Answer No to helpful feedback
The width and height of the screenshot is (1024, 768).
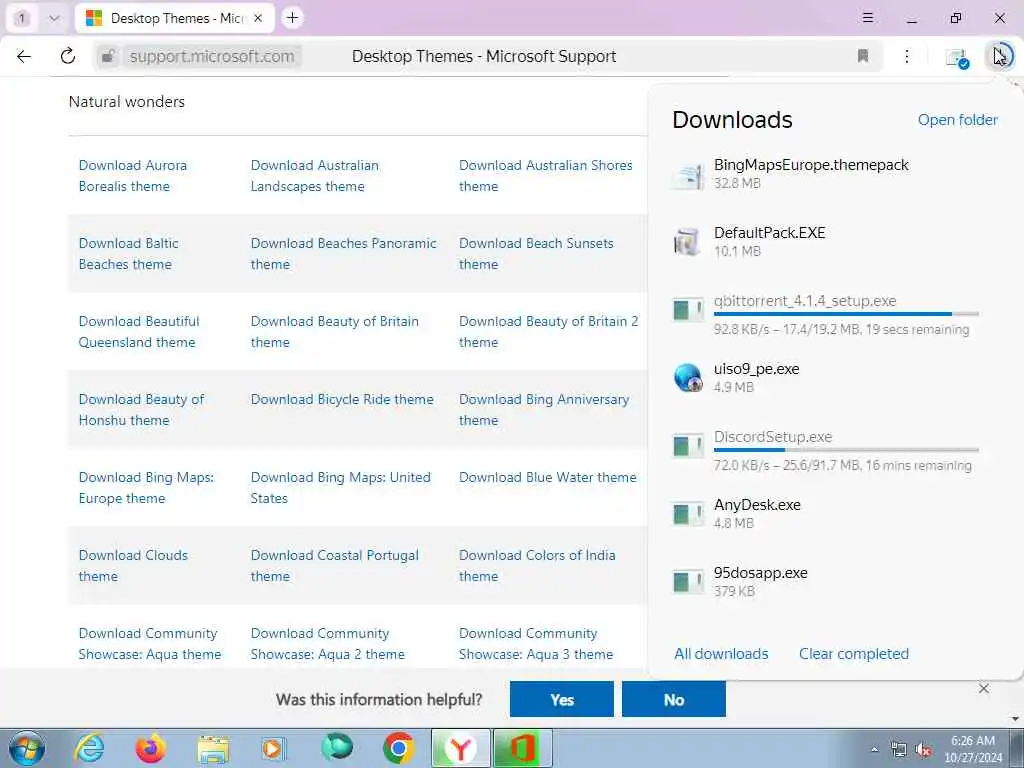tap(673, 699)
